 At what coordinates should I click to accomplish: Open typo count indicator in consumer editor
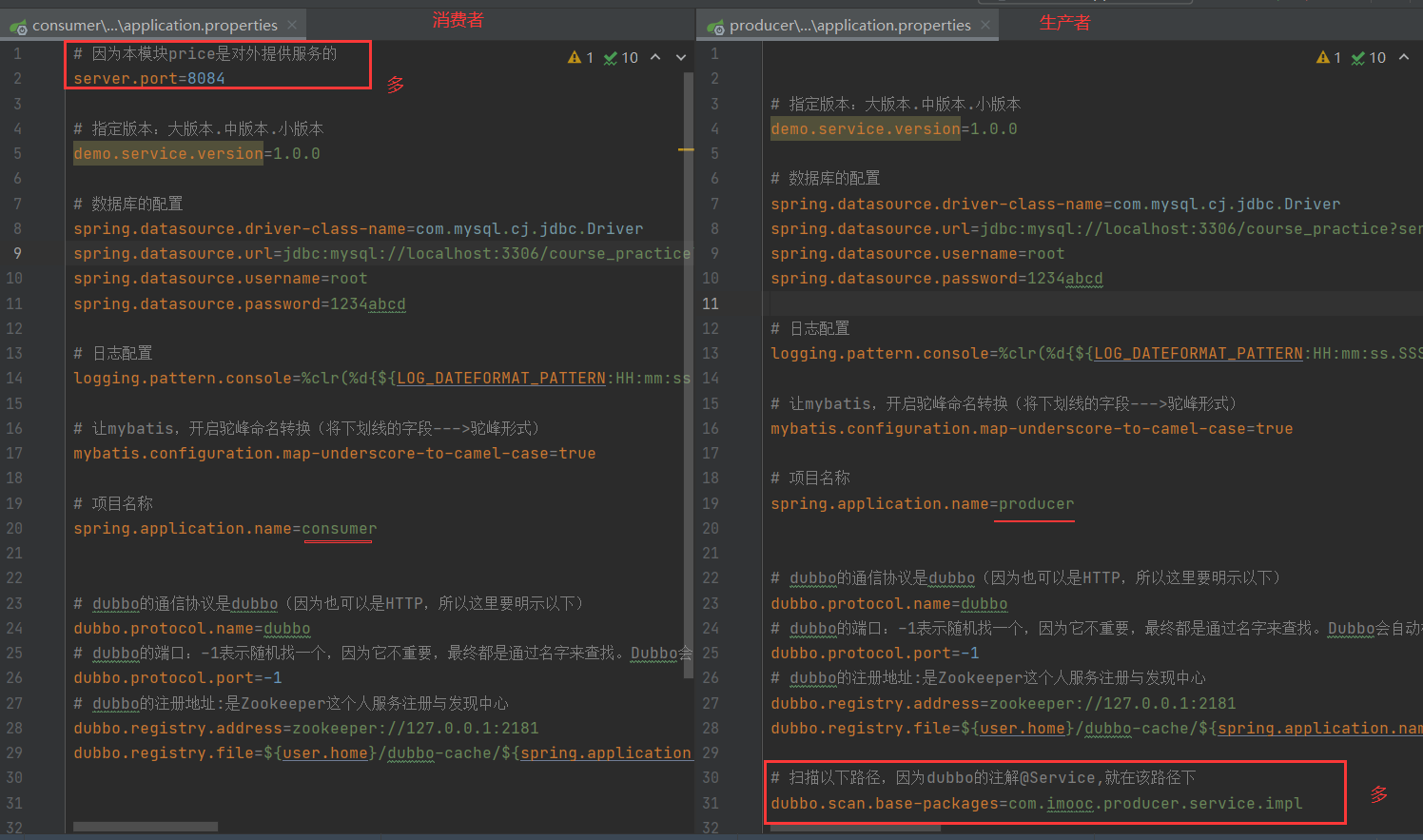[621, 58]
